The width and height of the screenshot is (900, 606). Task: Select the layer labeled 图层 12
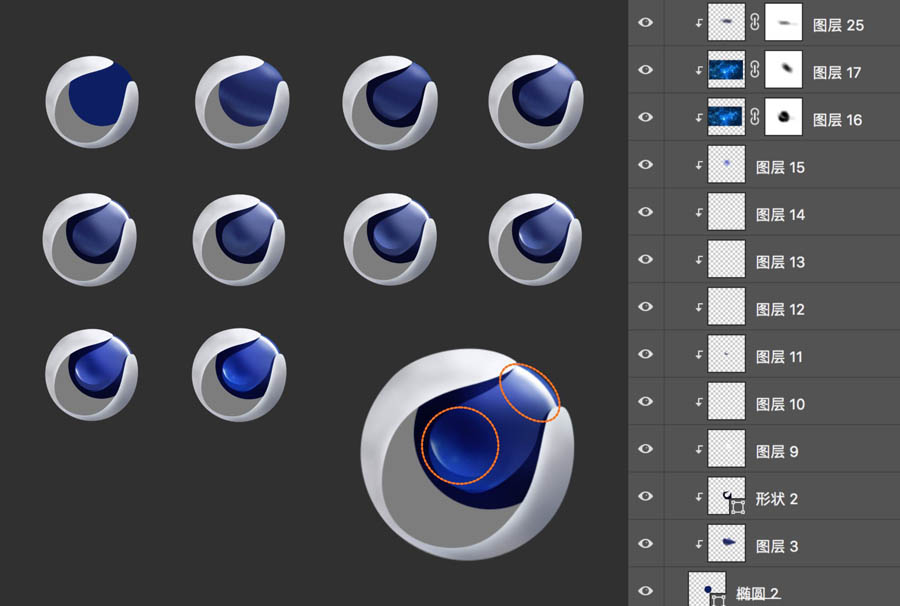pos(780,310)
